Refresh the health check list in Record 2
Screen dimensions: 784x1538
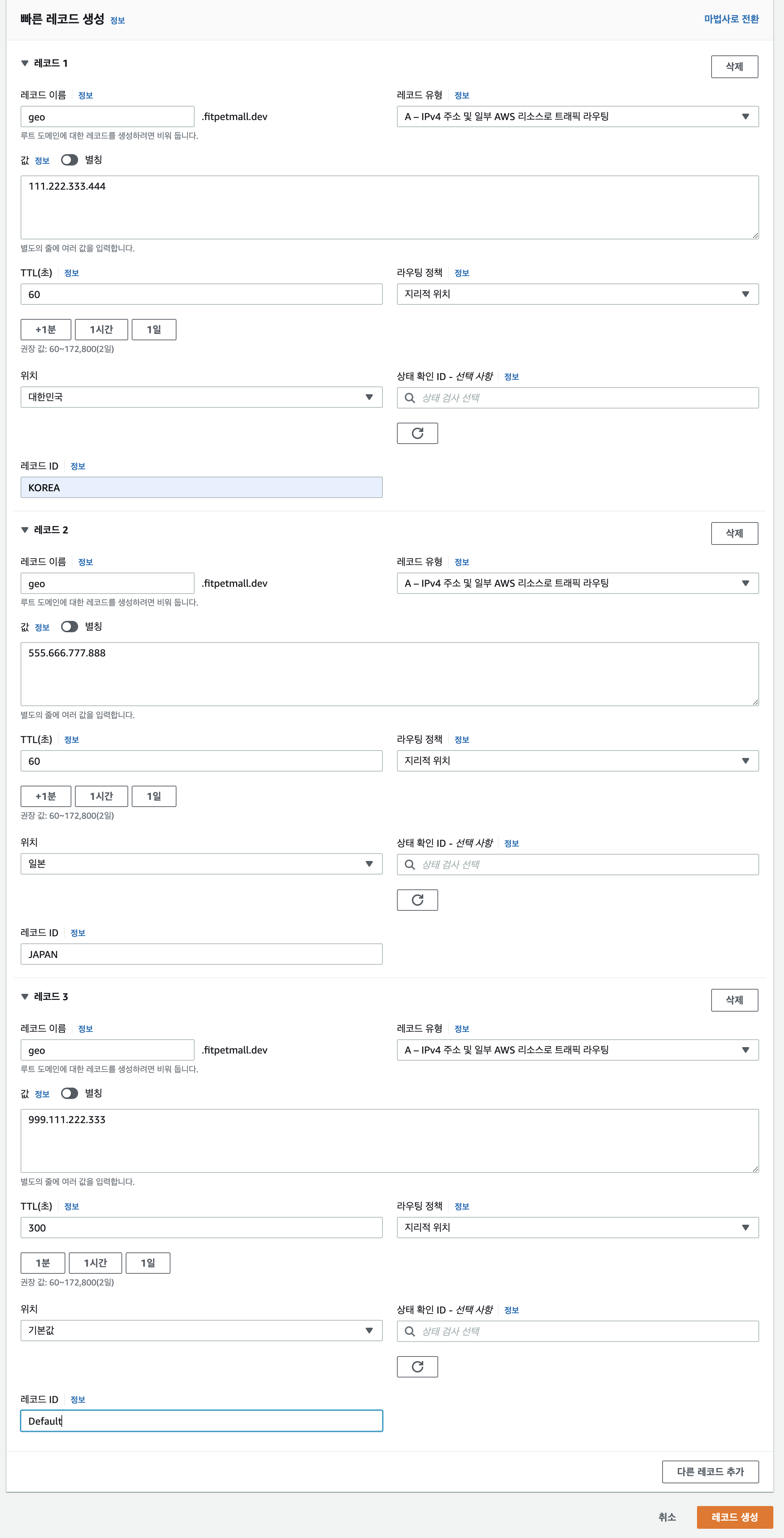417,900
